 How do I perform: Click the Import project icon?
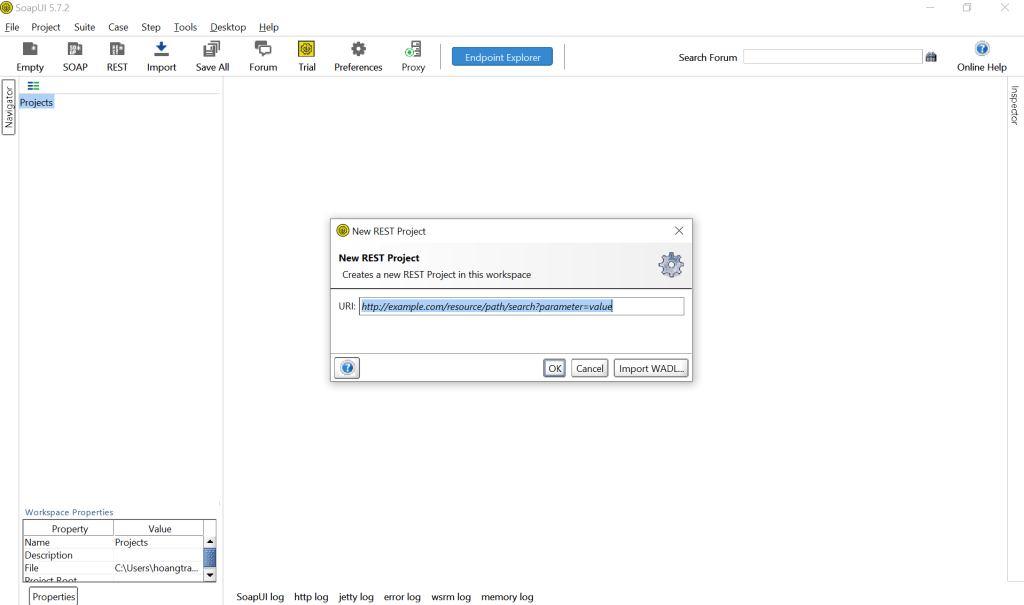coord(161,50)
